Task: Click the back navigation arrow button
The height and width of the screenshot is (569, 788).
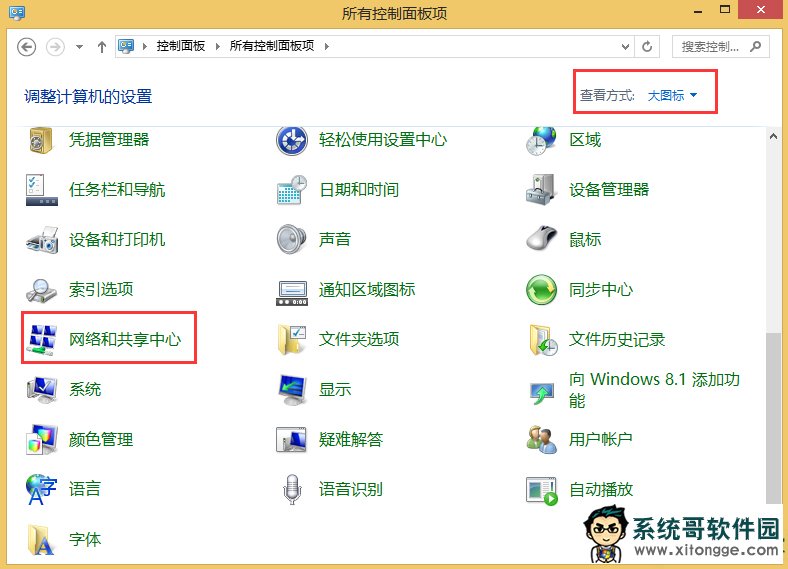Action: click(27, 46)
